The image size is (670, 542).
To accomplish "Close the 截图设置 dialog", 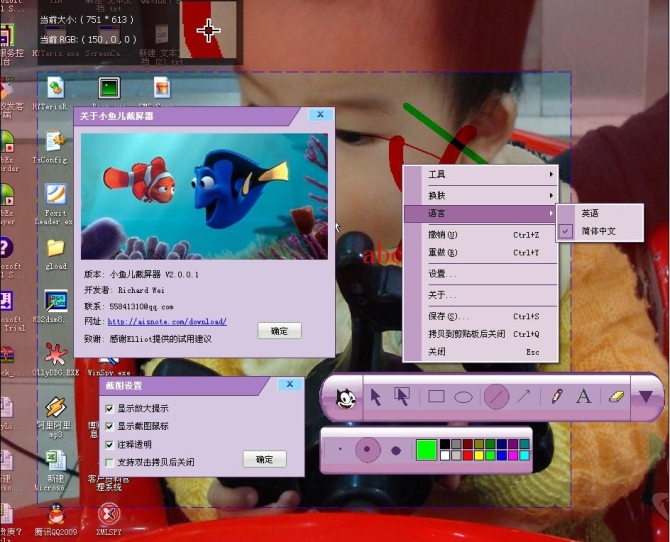I will click(x=290, y=384).
